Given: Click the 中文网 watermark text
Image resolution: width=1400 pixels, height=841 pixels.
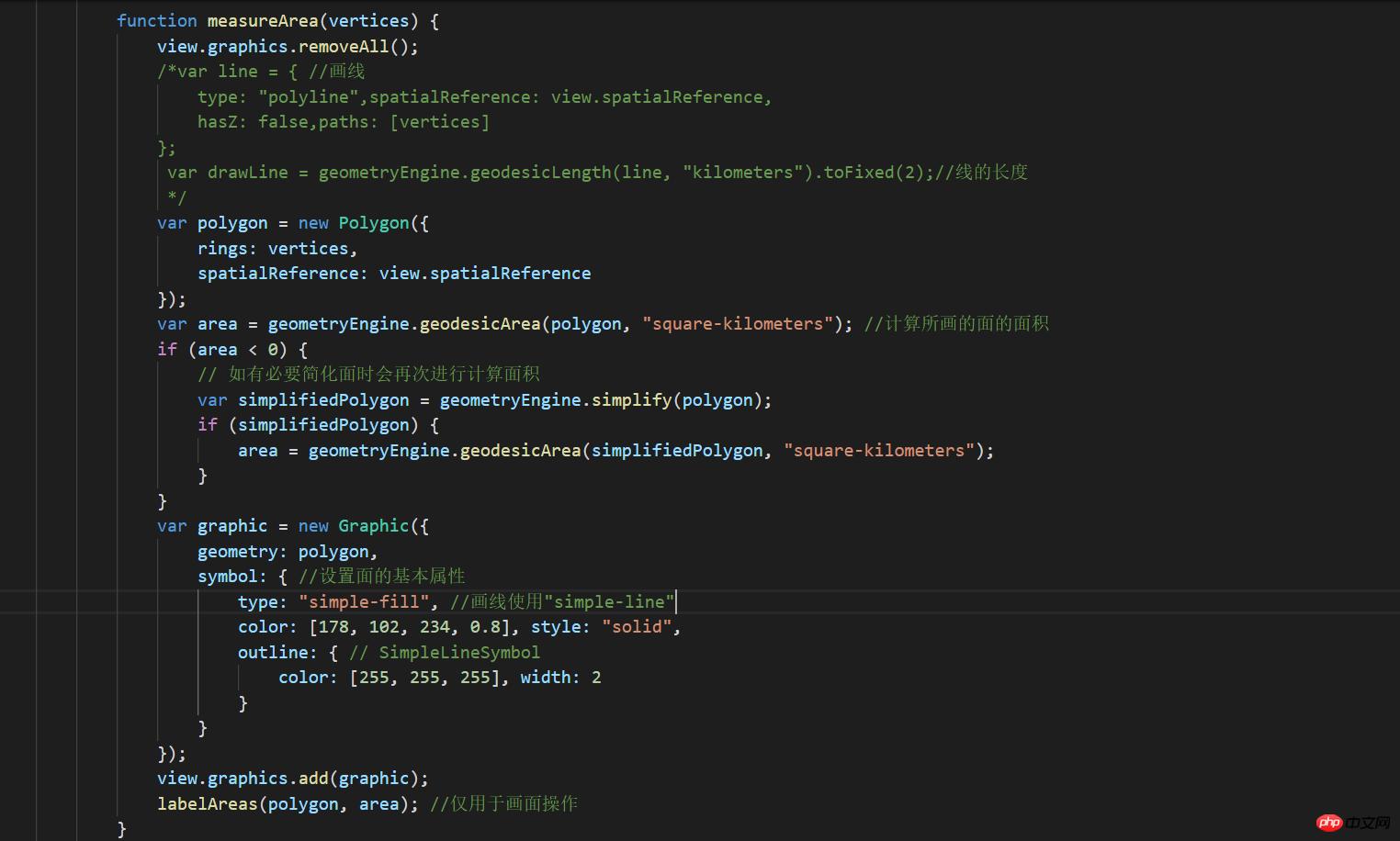Looking at the screenshot, I should point(1368,823).
